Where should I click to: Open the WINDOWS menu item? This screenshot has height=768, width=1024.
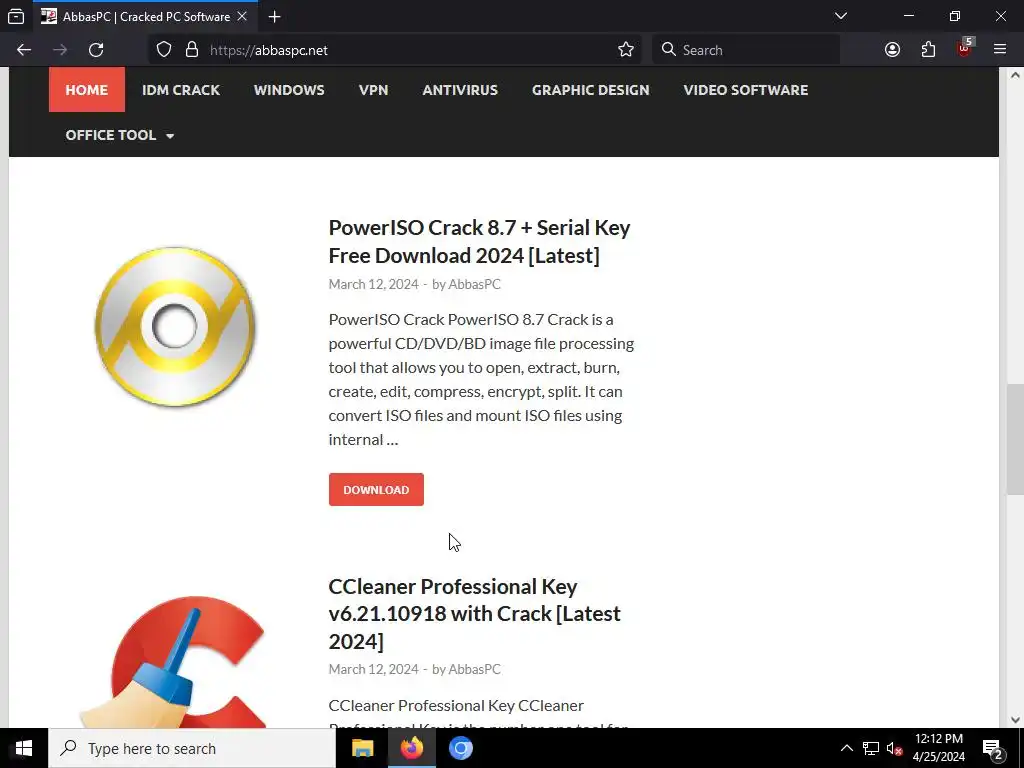(289, 89)
